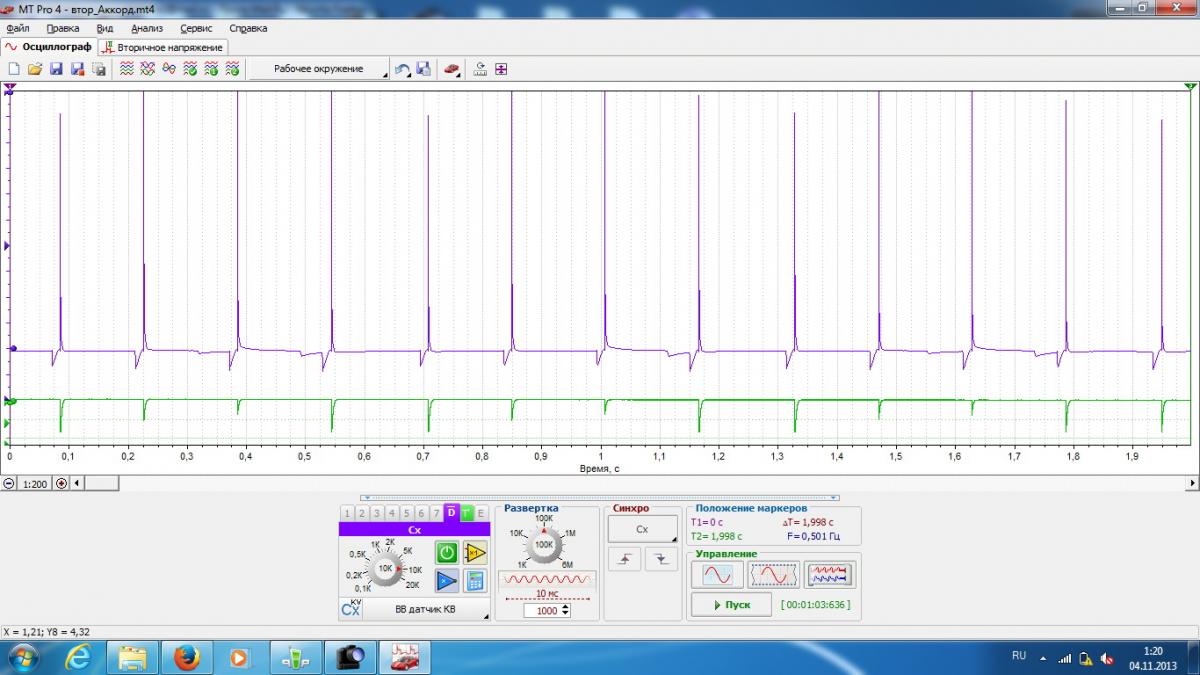Open file with the folder icon

(34, 69)
